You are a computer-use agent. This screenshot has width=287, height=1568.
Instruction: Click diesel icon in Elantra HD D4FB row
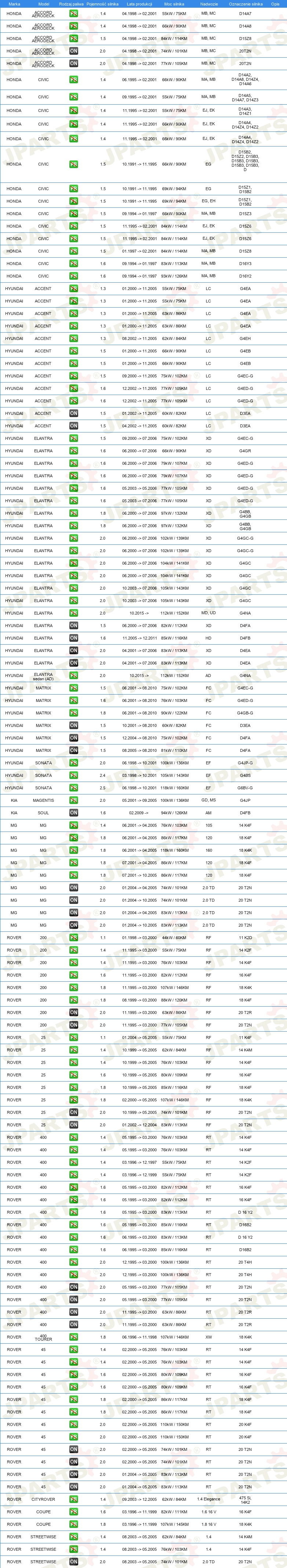73,638
